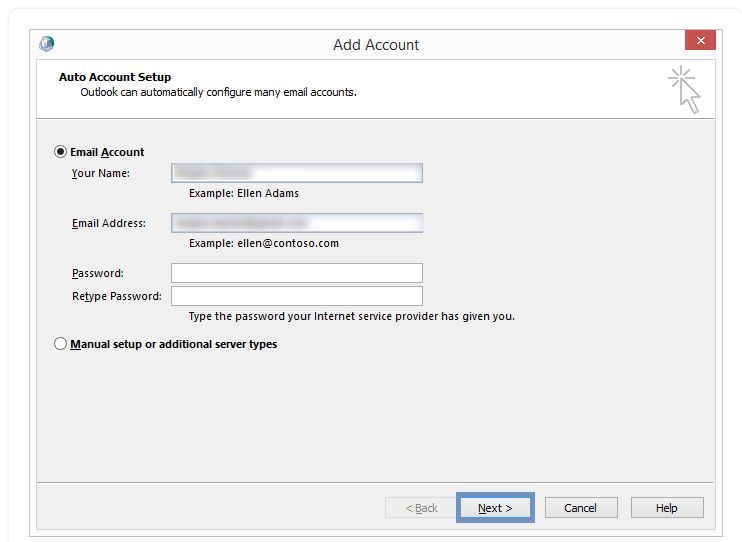Click the Outlook icon in the title bar
742x542 pixels.
tap(47, 44)
